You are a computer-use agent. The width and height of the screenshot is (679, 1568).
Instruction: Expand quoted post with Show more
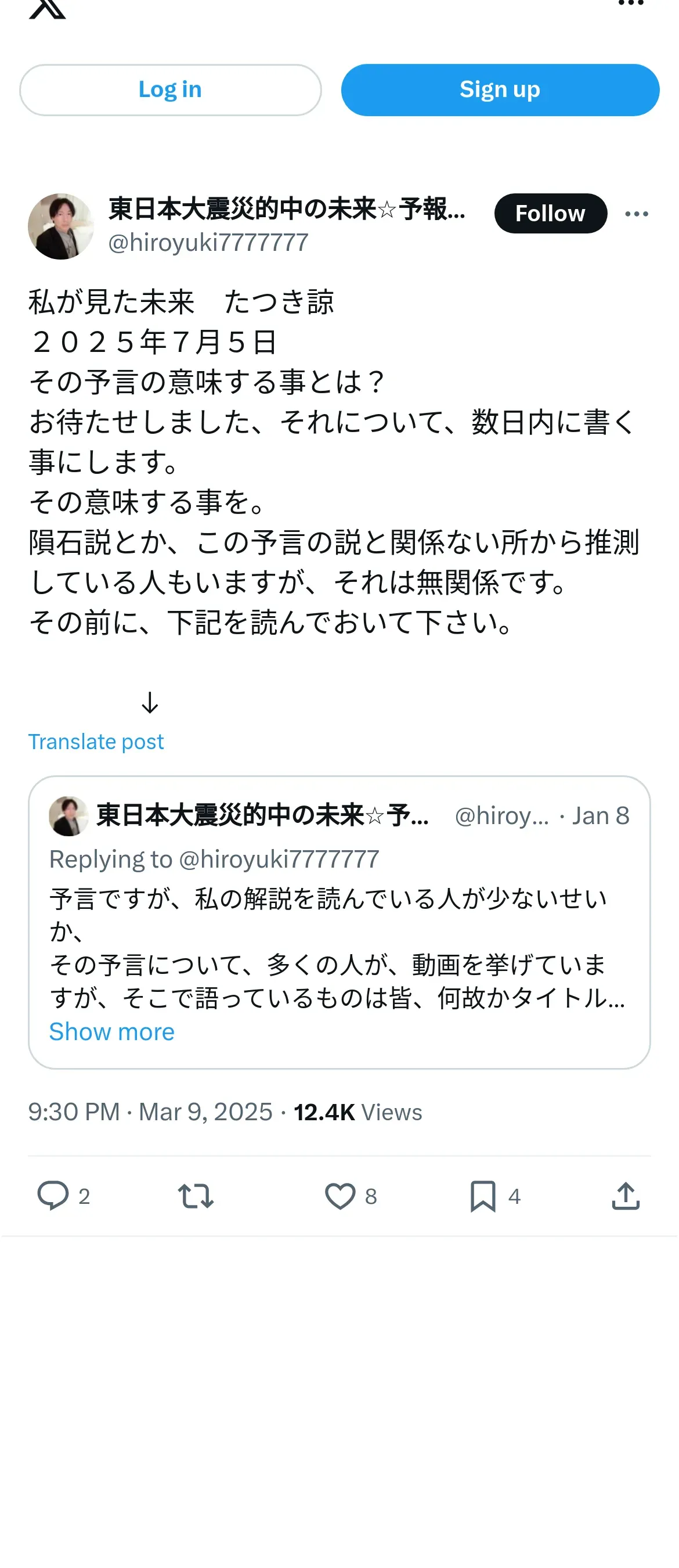(112, 1032)
